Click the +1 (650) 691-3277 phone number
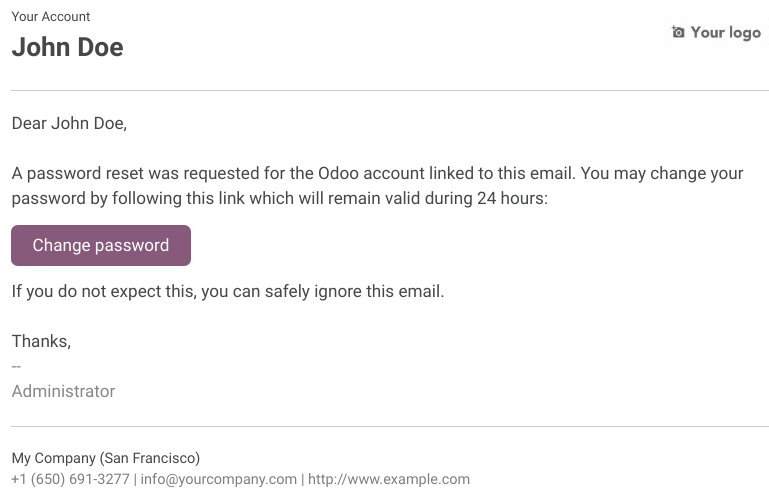 70,479
